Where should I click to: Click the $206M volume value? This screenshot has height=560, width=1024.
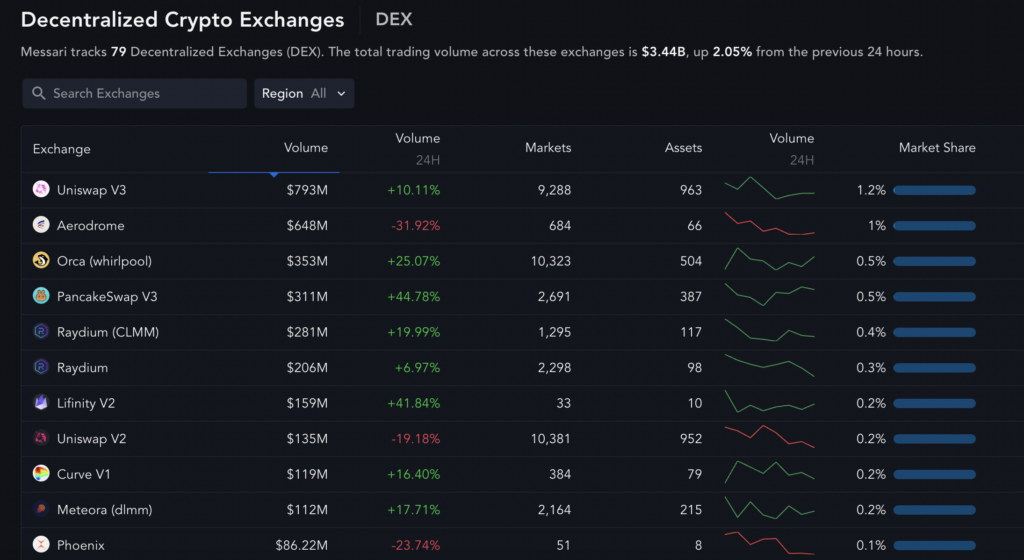(x=307, y=367)
